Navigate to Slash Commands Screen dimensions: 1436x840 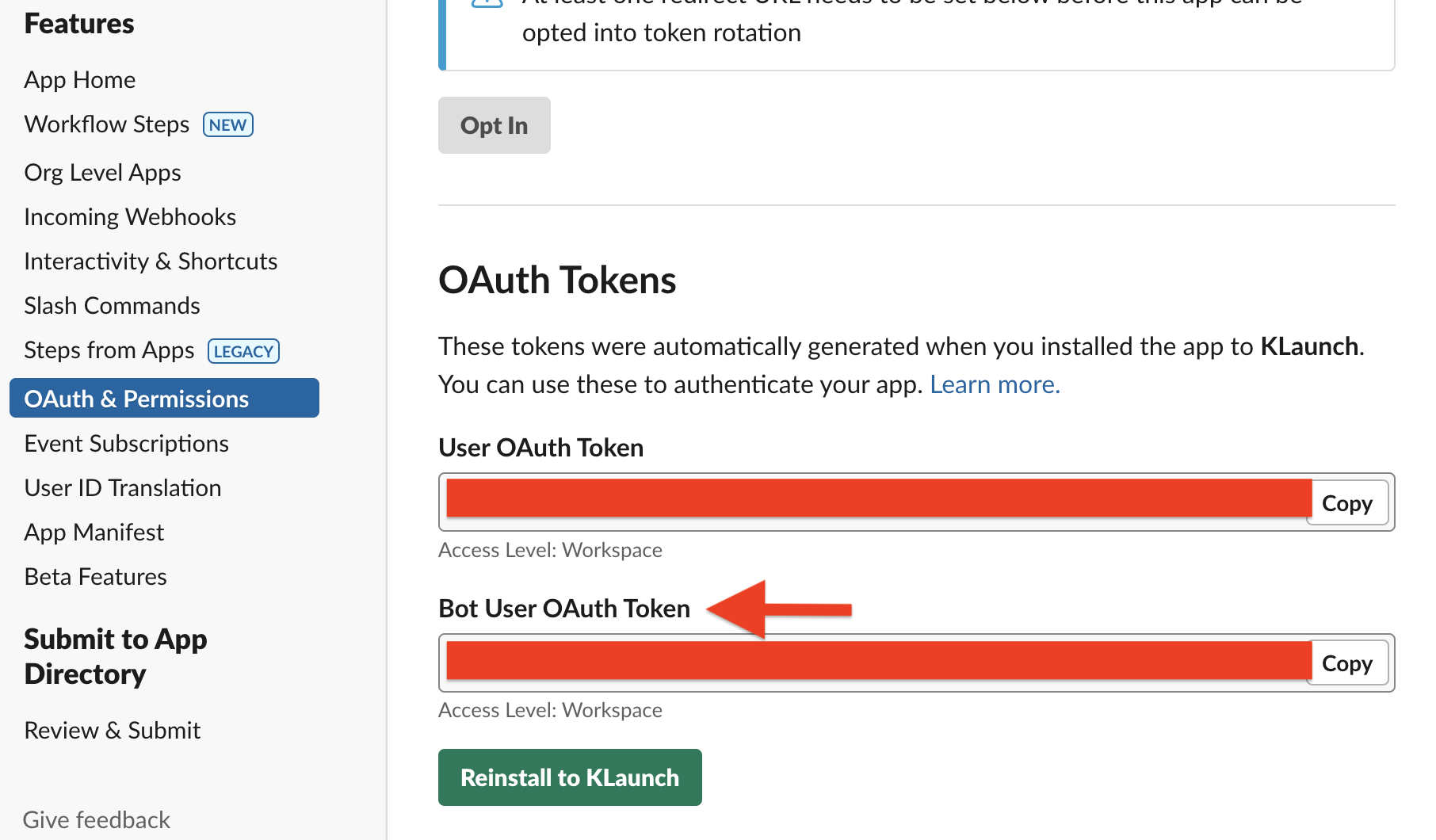coord(112,306)
